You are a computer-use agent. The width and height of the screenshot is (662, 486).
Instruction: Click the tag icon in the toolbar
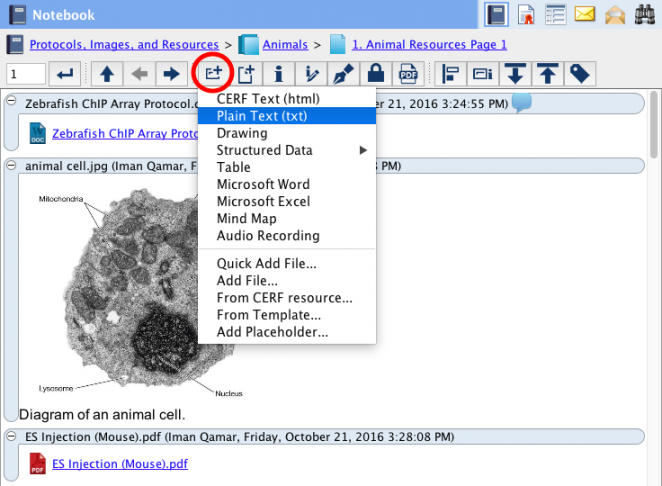click(580, 73)
